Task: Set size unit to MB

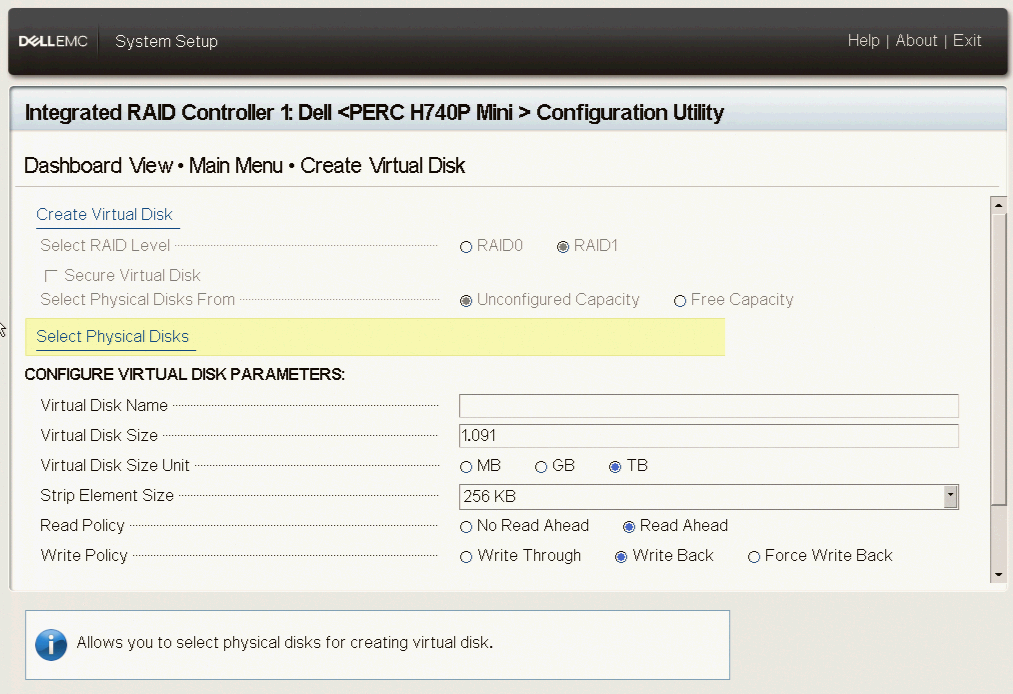Action: click(466, 467)
